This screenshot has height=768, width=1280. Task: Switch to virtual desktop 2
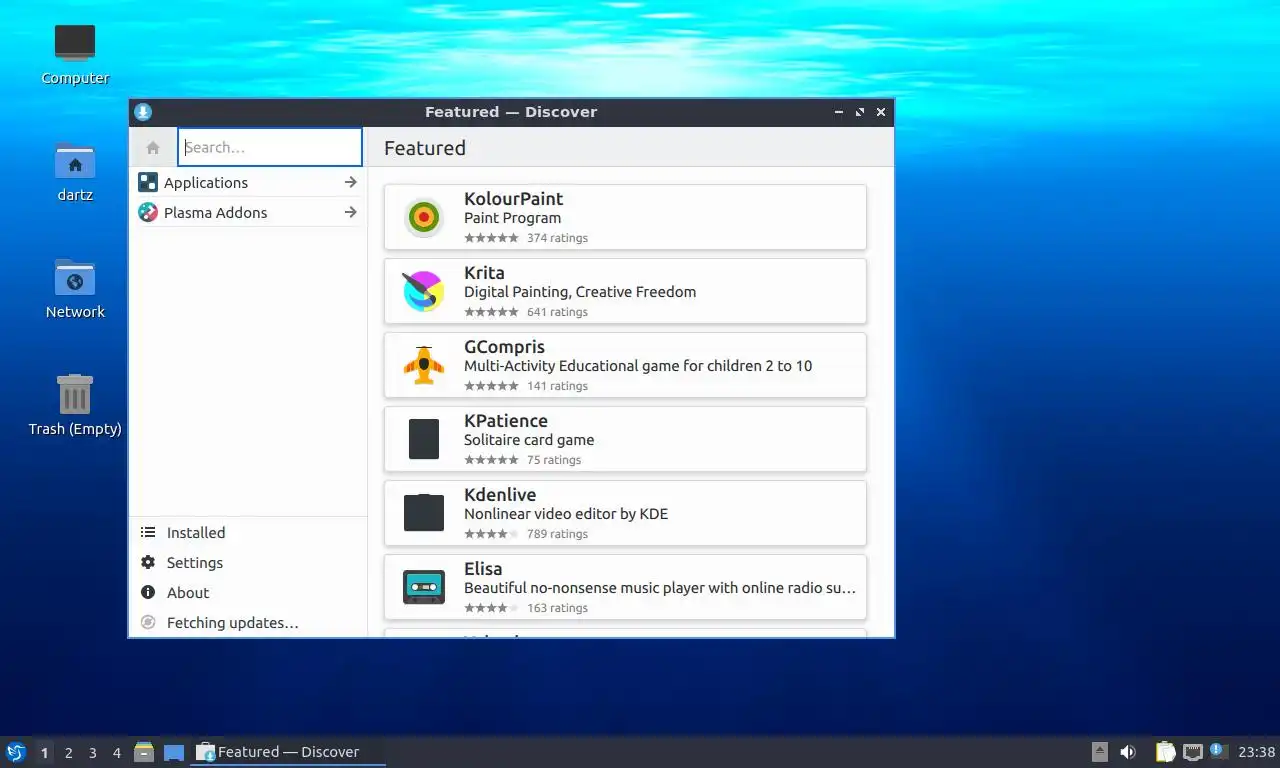(x=69, y=752)
